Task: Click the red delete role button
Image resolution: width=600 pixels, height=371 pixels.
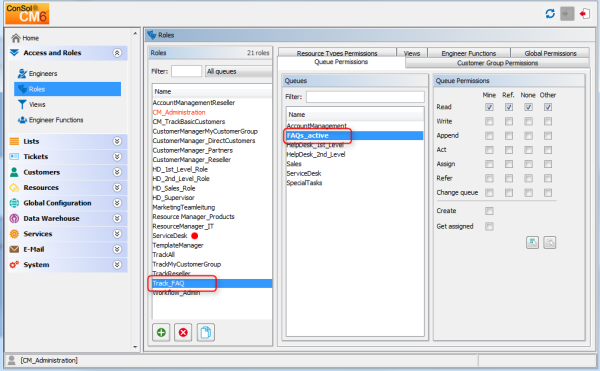Action: pos(183,333)
